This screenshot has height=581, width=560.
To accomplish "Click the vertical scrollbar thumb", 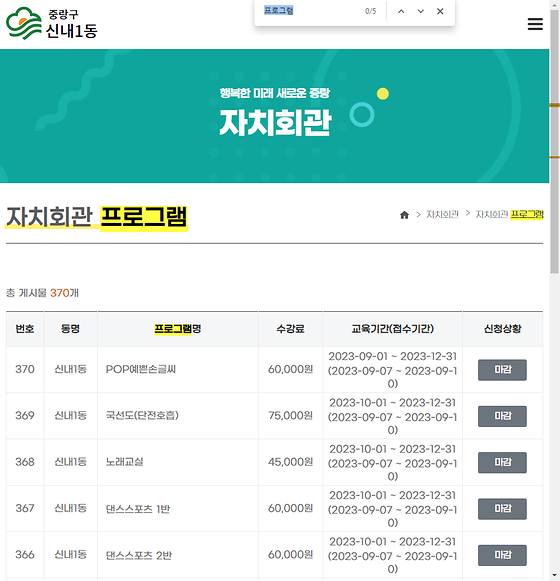I will (x=554, y=141).
